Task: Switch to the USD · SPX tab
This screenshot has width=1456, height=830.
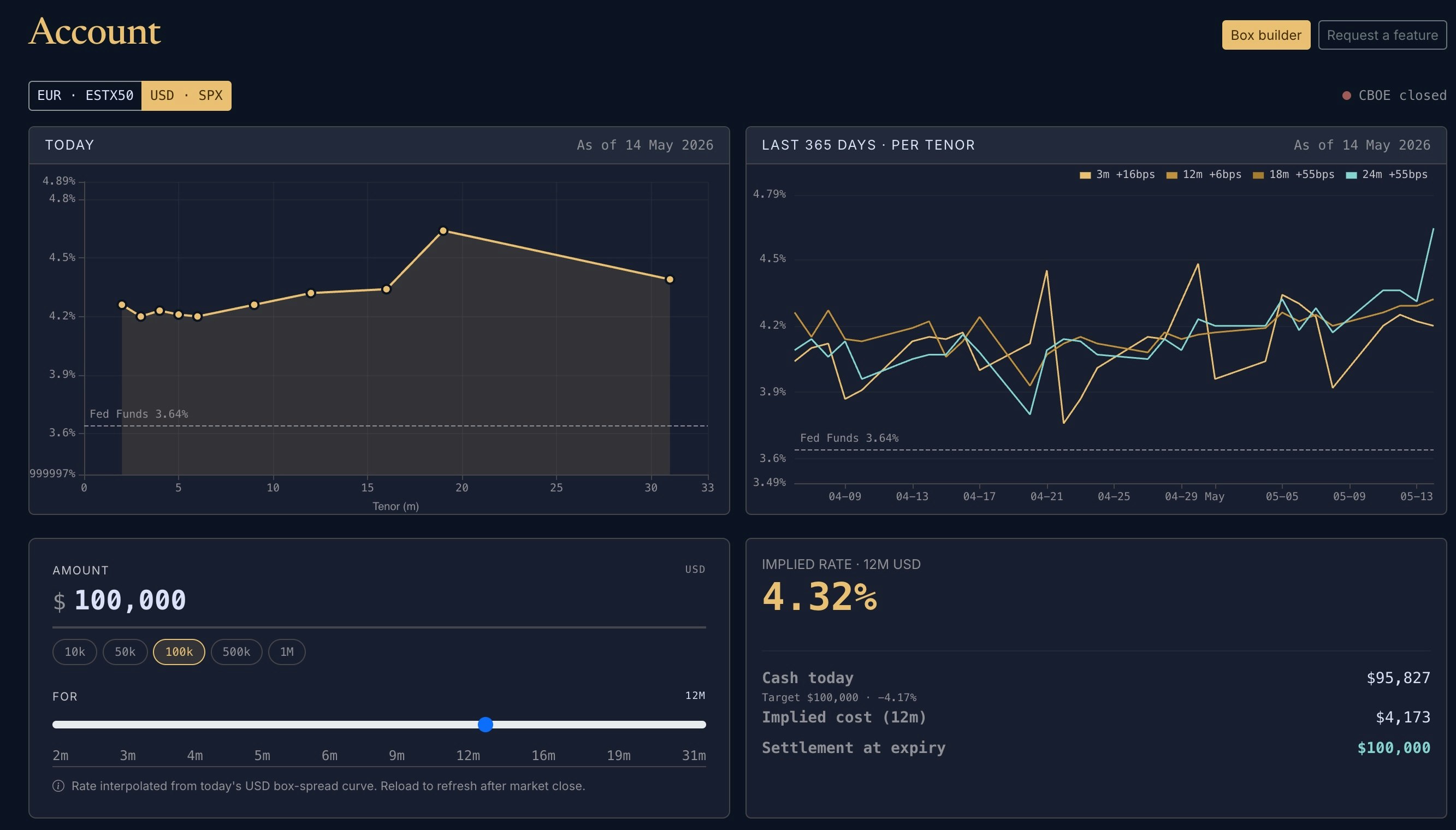Action: 186,96
